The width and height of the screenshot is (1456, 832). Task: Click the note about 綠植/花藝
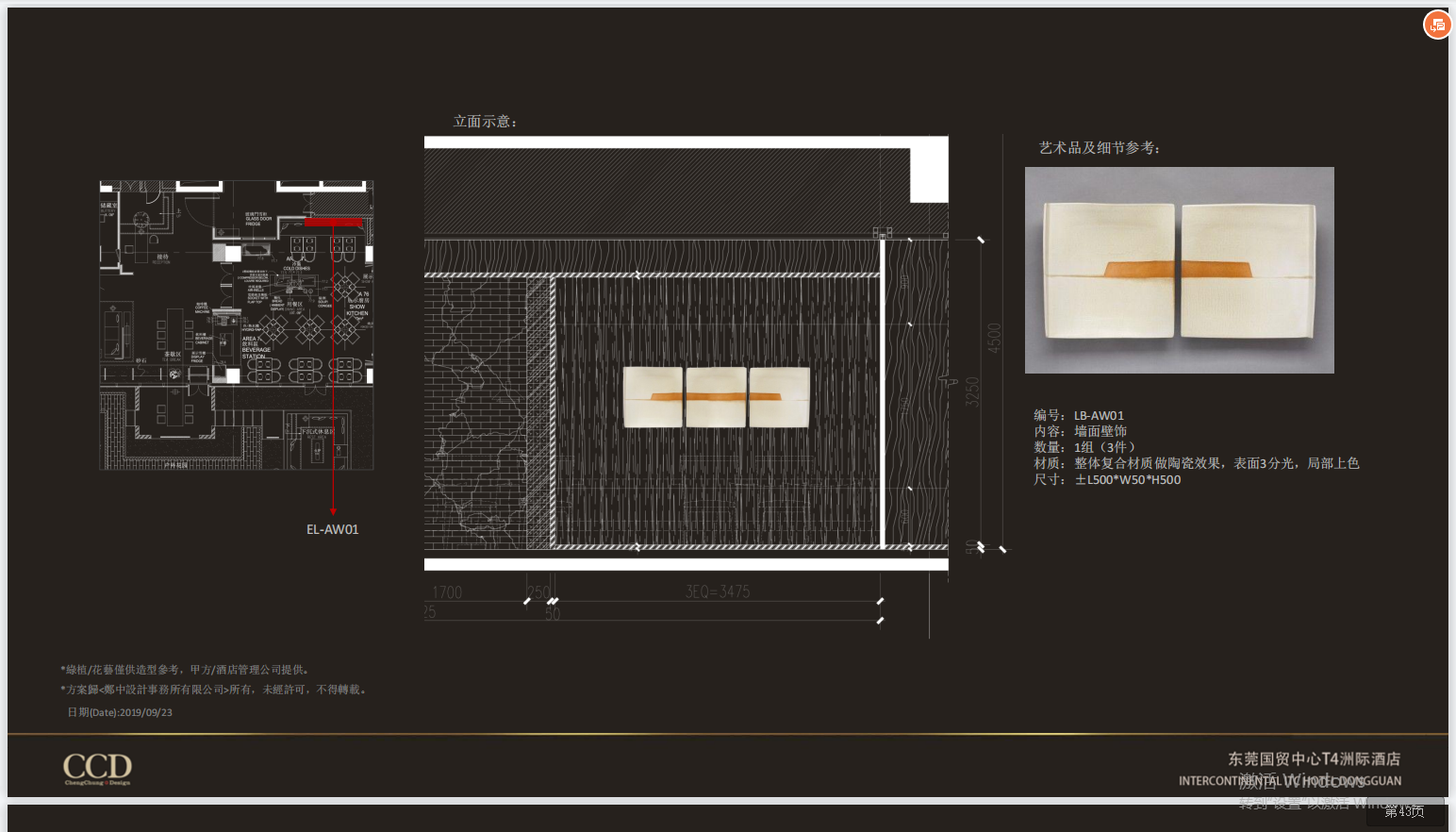[186, 670]
